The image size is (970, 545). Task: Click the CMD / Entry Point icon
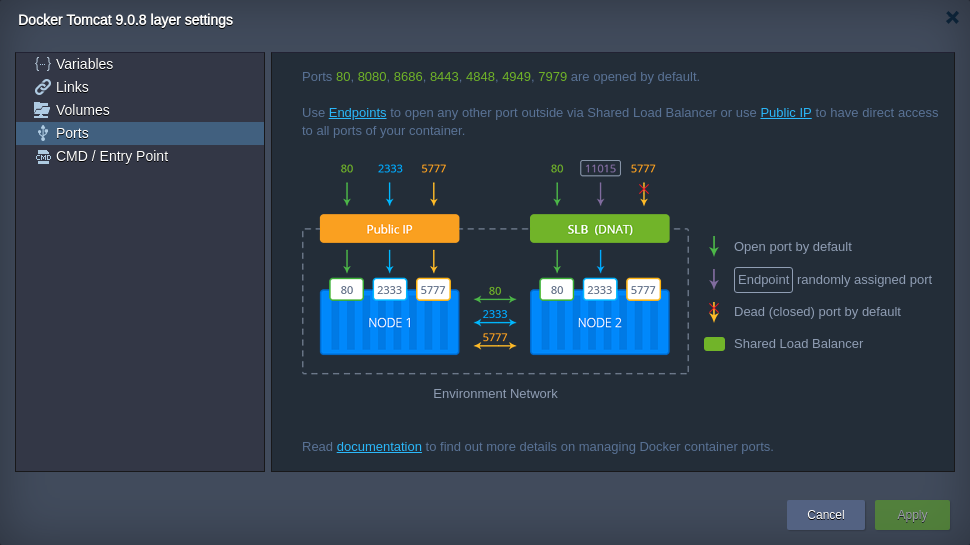42,157
